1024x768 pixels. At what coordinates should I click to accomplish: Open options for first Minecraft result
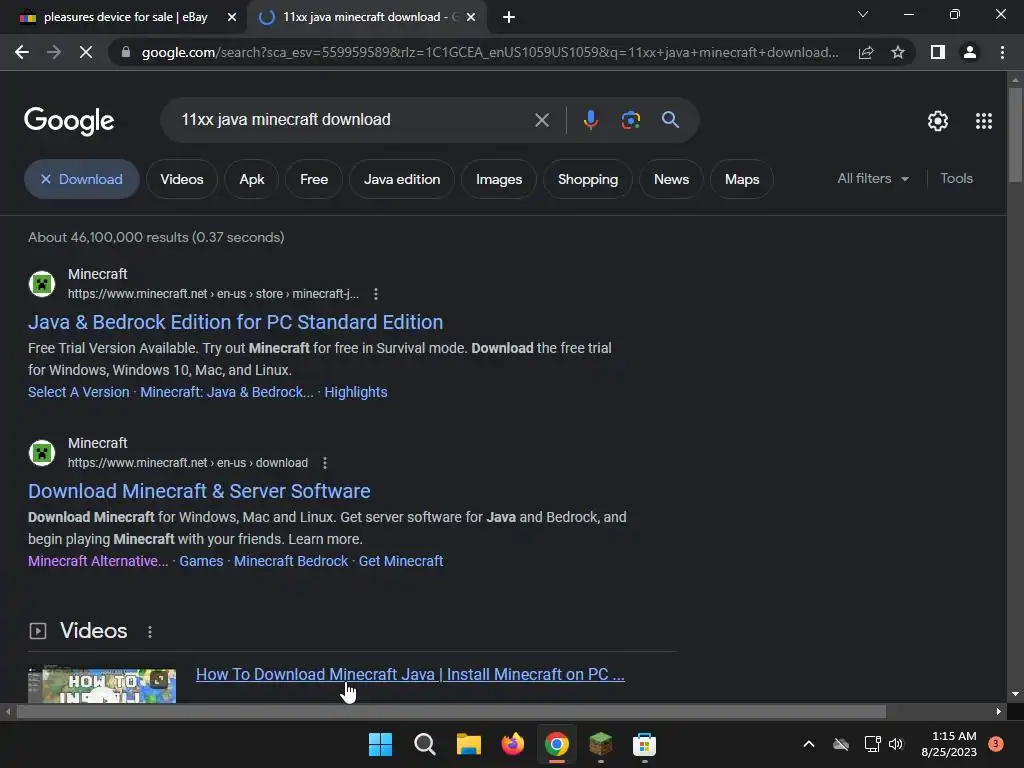pyautogui.click(x=376, y=294)
